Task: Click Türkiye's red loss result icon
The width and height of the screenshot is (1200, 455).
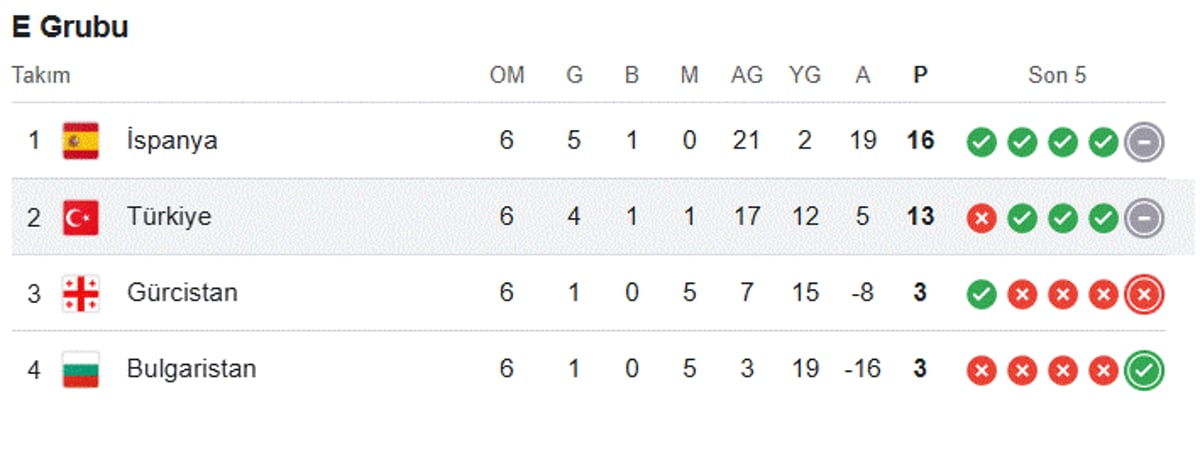Action: [x=982, y=218]
